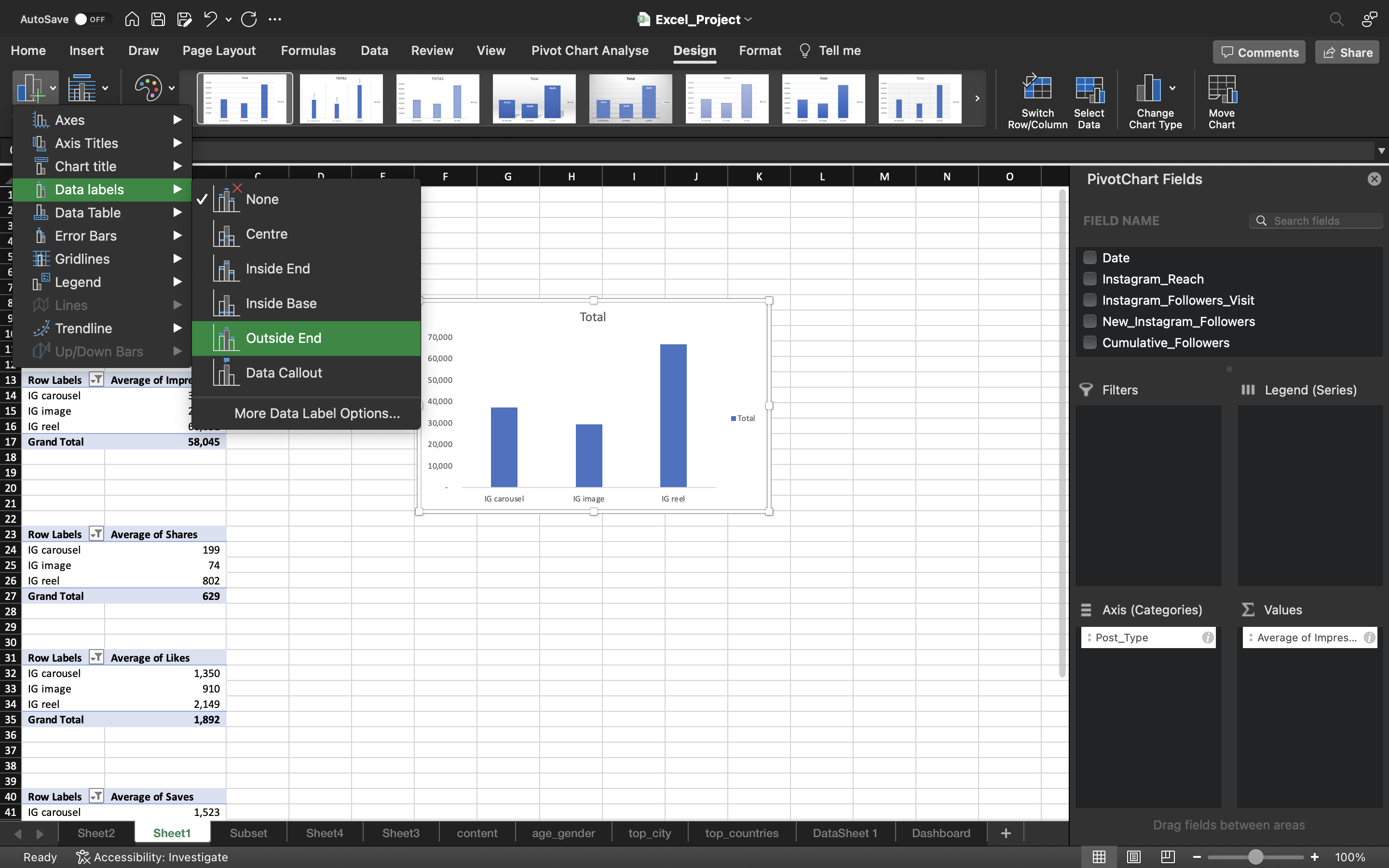Click the Search fields input
Screen dimensions: 1389x868
(1316, 221)
